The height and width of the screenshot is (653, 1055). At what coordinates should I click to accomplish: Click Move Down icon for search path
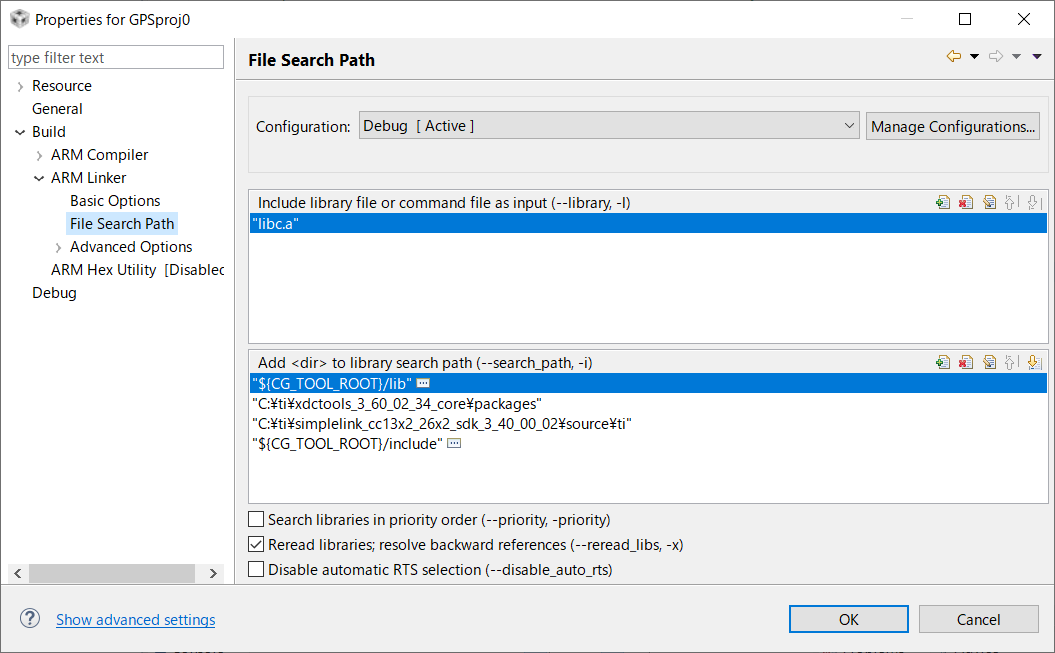(x=1034, y=363)
